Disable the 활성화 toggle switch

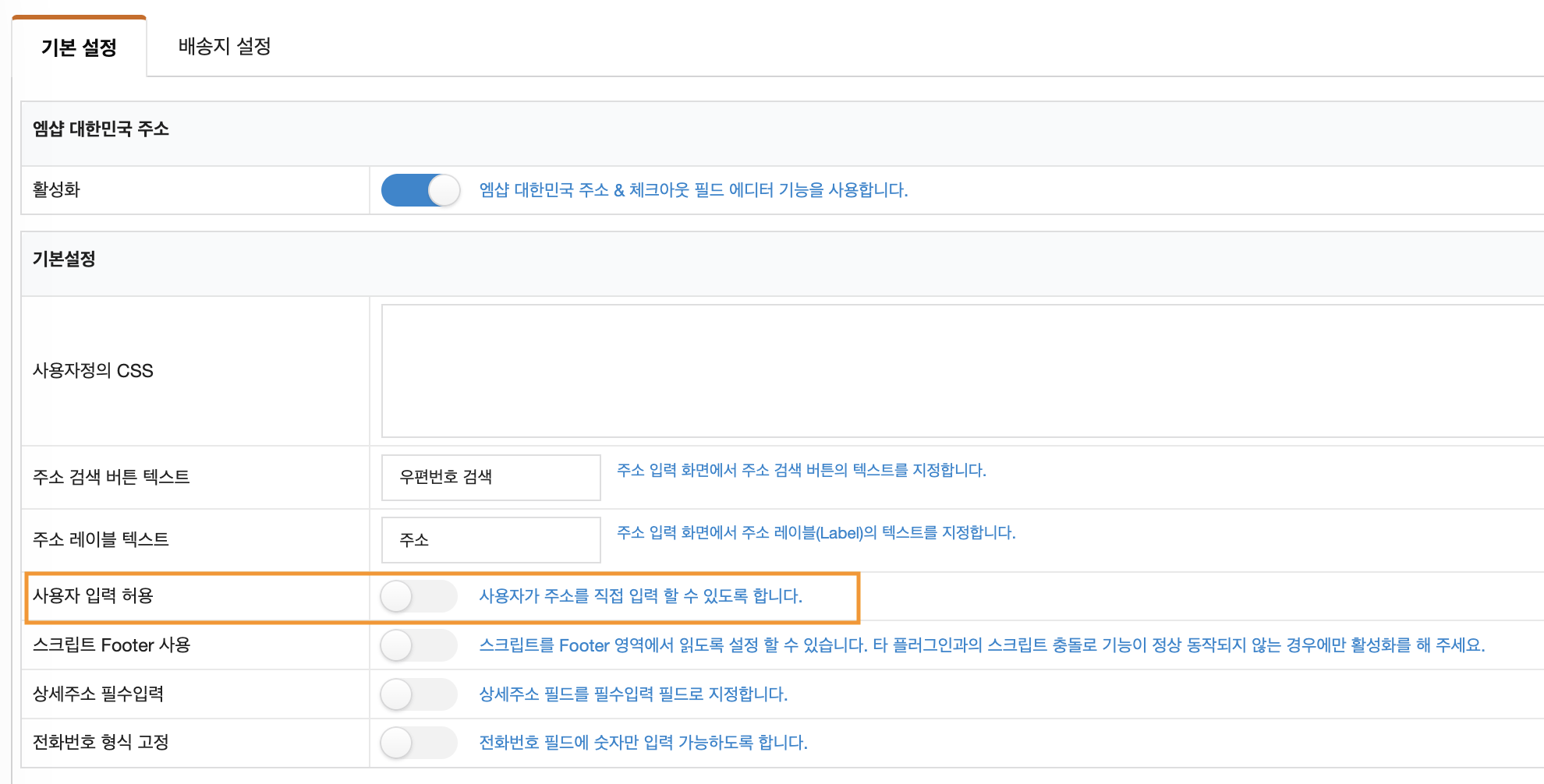click(420, 190)
